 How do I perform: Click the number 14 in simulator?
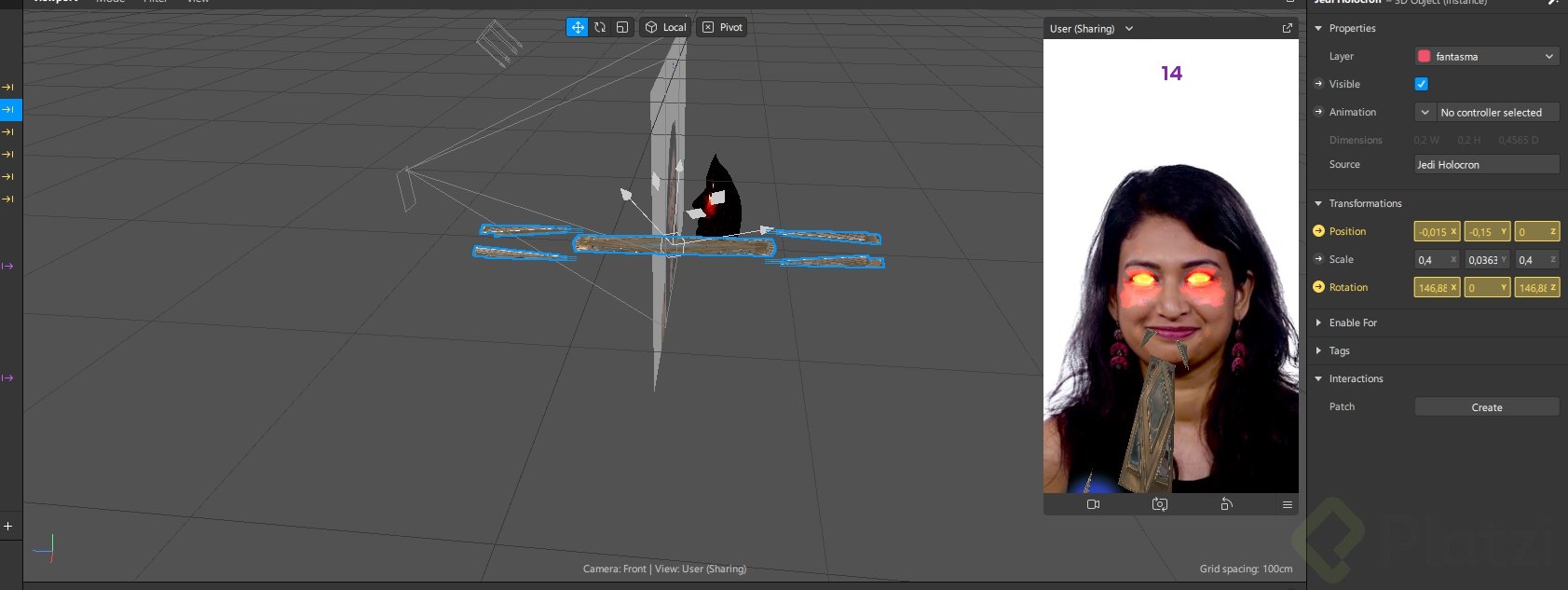(1171, 74)
